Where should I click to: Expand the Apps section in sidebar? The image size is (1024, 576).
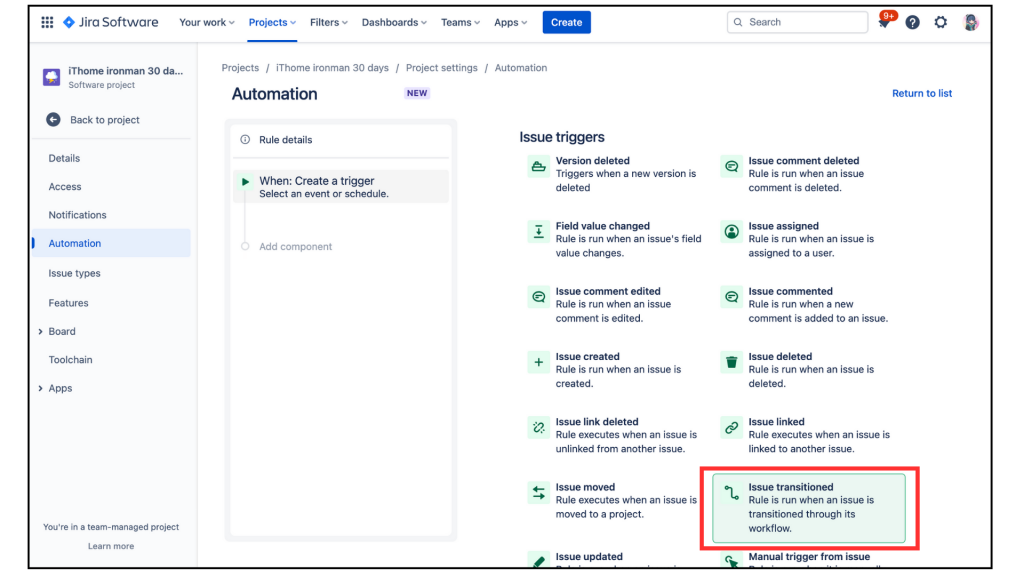(x=40, y=389)
